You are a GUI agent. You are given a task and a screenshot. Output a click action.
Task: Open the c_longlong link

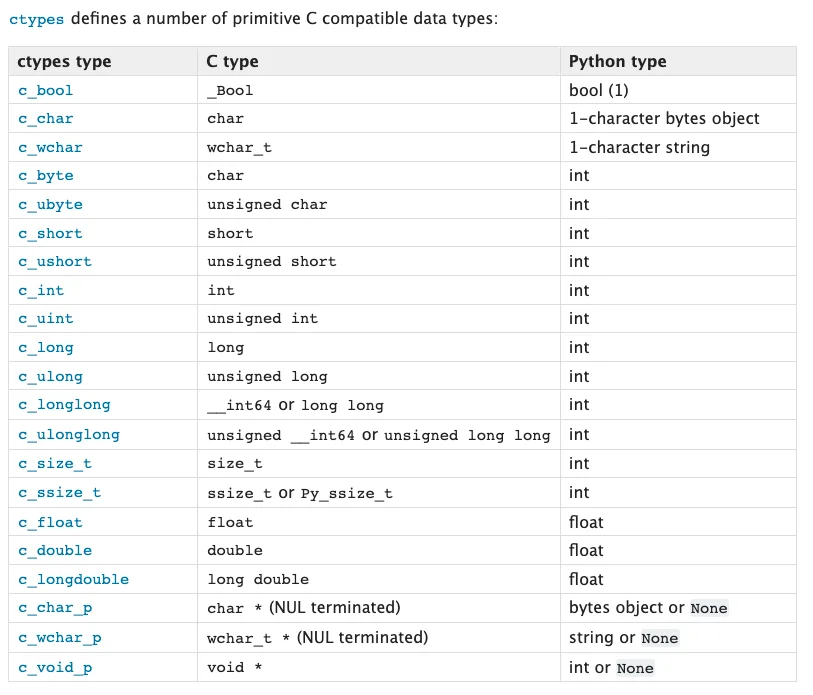[64, 404]
